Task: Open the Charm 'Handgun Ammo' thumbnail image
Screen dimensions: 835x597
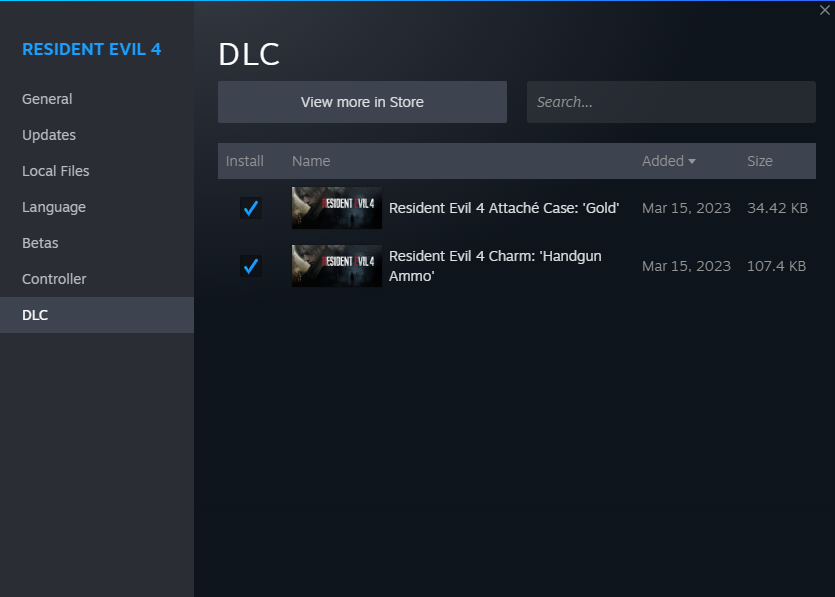Action: [336, 266]
